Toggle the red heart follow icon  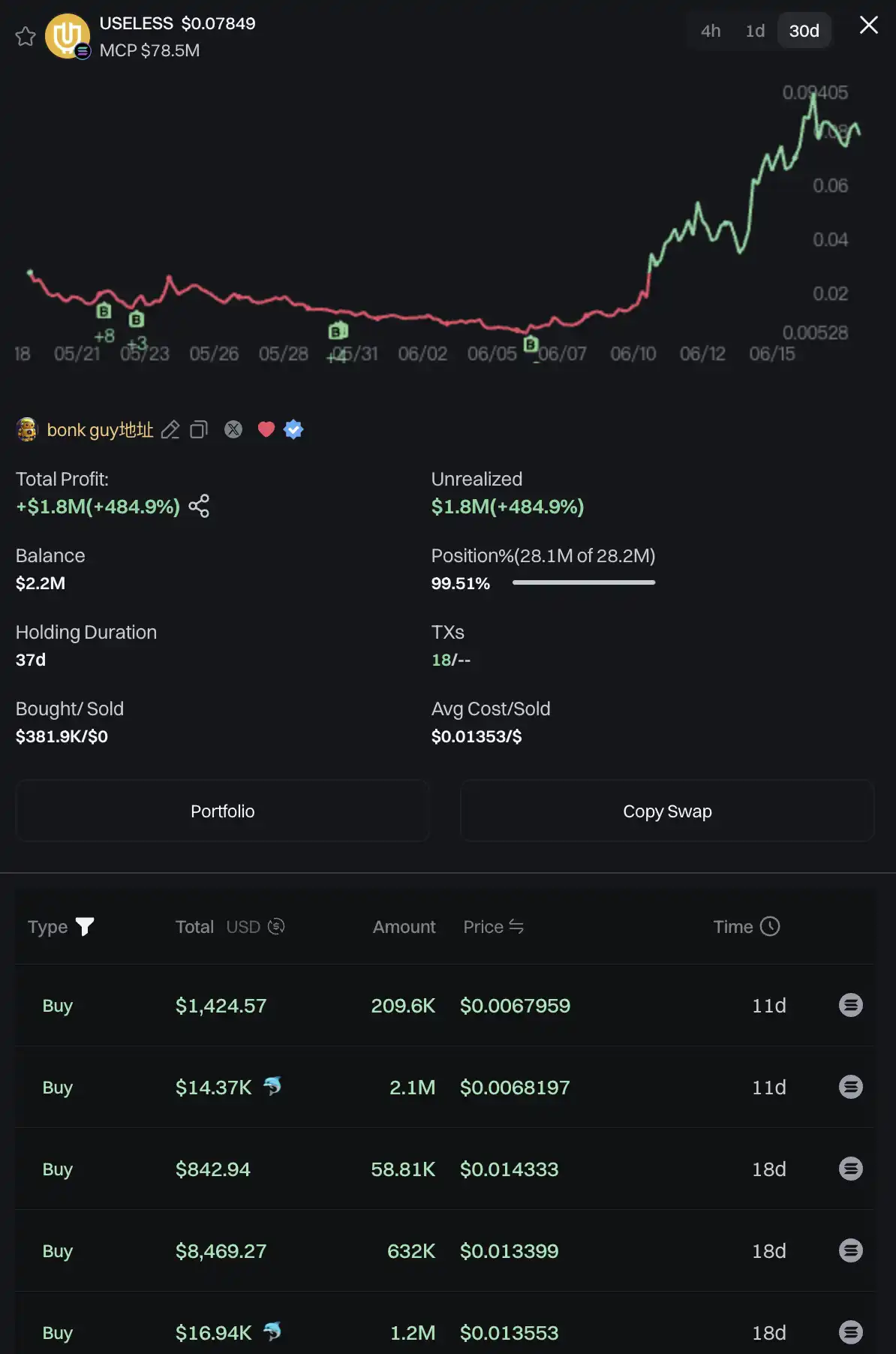pos(266,429)
